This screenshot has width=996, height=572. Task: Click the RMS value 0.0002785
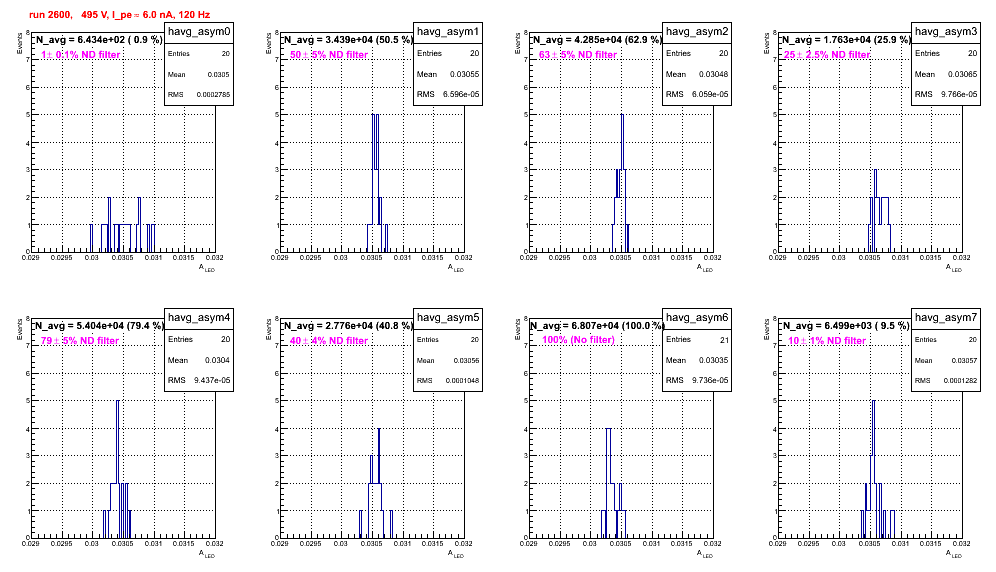213,95
